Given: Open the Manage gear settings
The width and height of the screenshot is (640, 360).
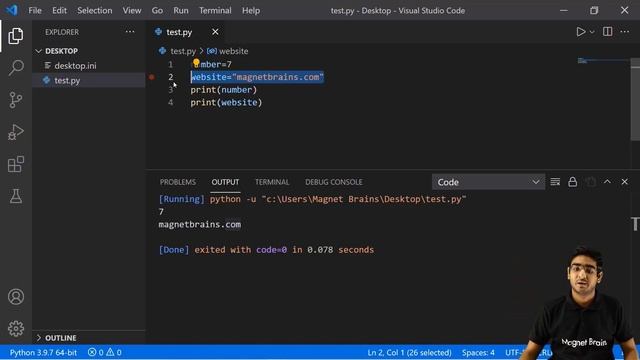Looking at the screenshot, I should pos(16,329).
